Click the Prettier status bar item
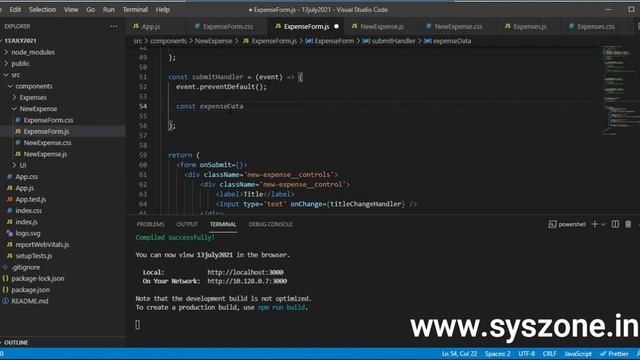The height and width of the screenshot is (360, 640). pos(614,354)
